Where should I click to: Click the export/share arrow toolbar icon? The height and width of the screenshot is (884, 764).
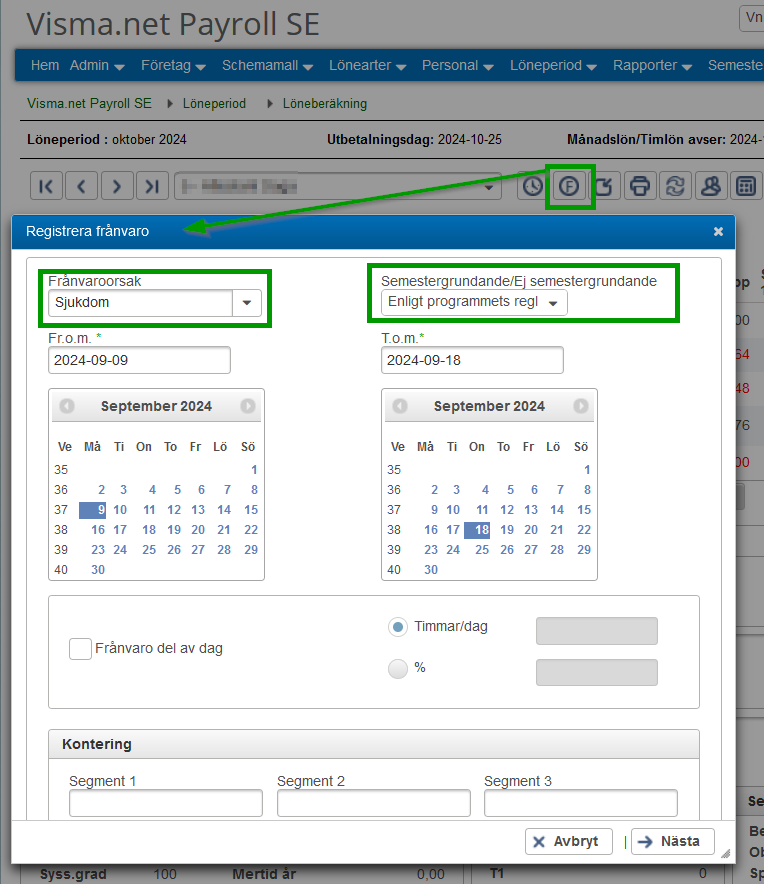[605, 186]
